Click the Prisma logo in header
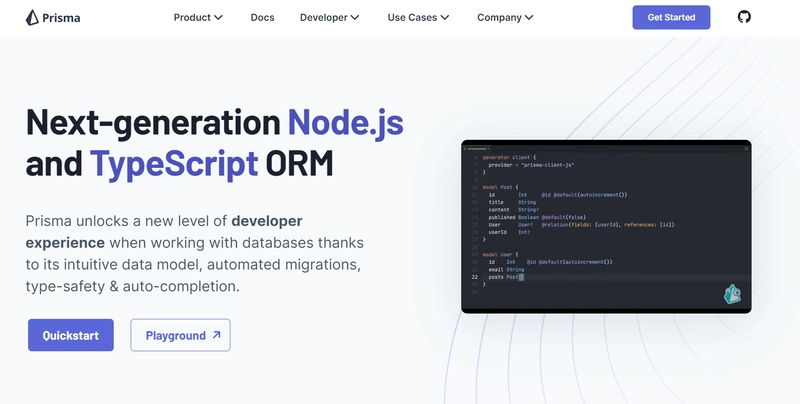The width and height of the screenshot is (800, 404). coord(53,18)
